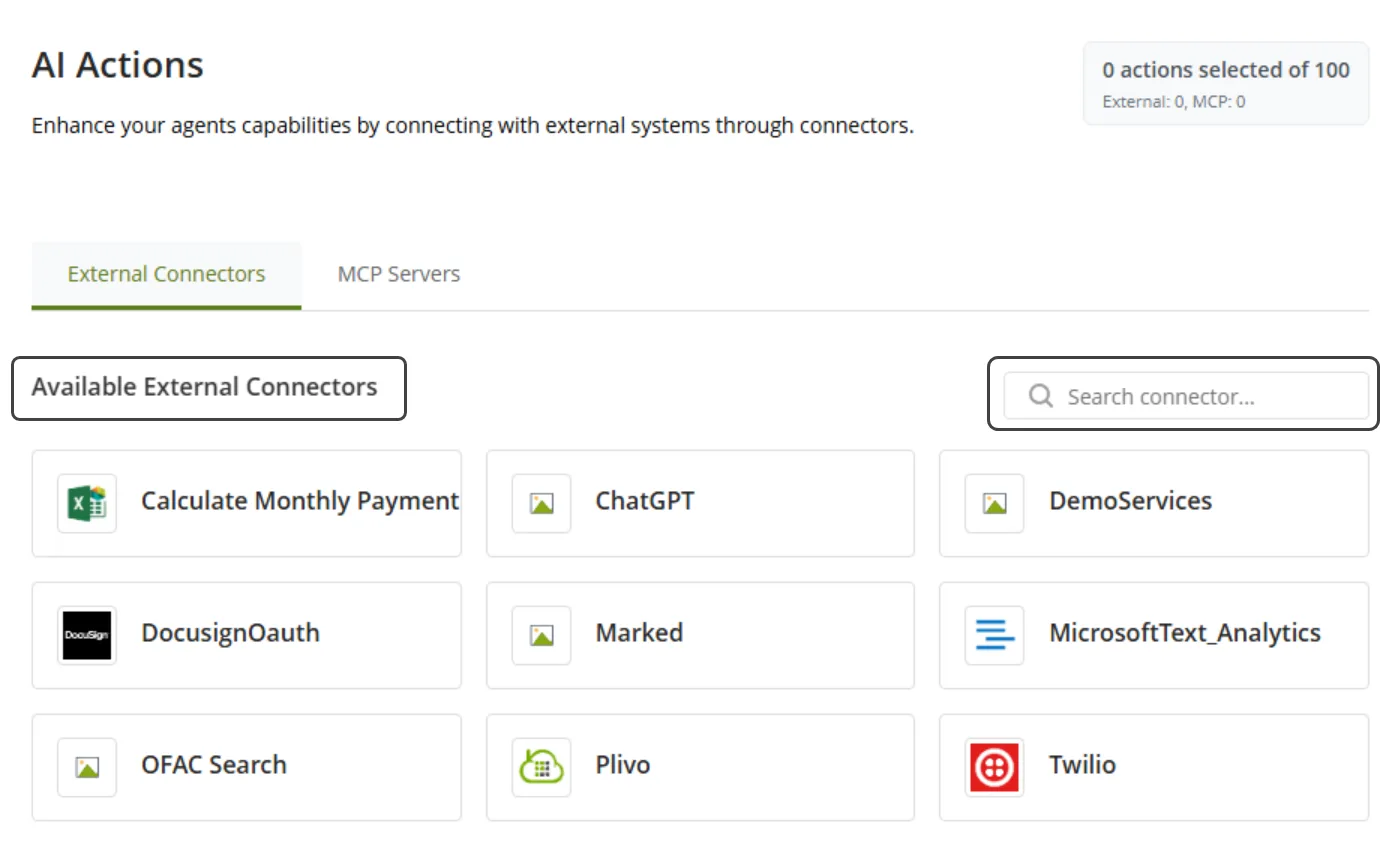Click the DocuSign logo icon

click(87, 635)
